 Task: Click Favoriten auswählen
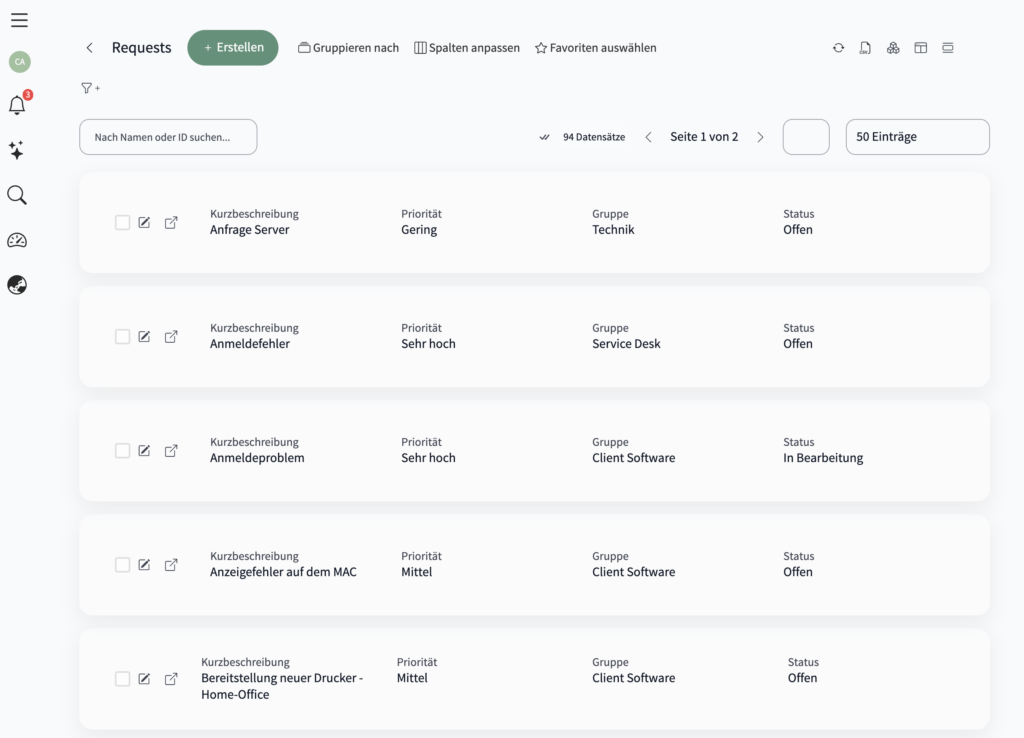[595, 48]
